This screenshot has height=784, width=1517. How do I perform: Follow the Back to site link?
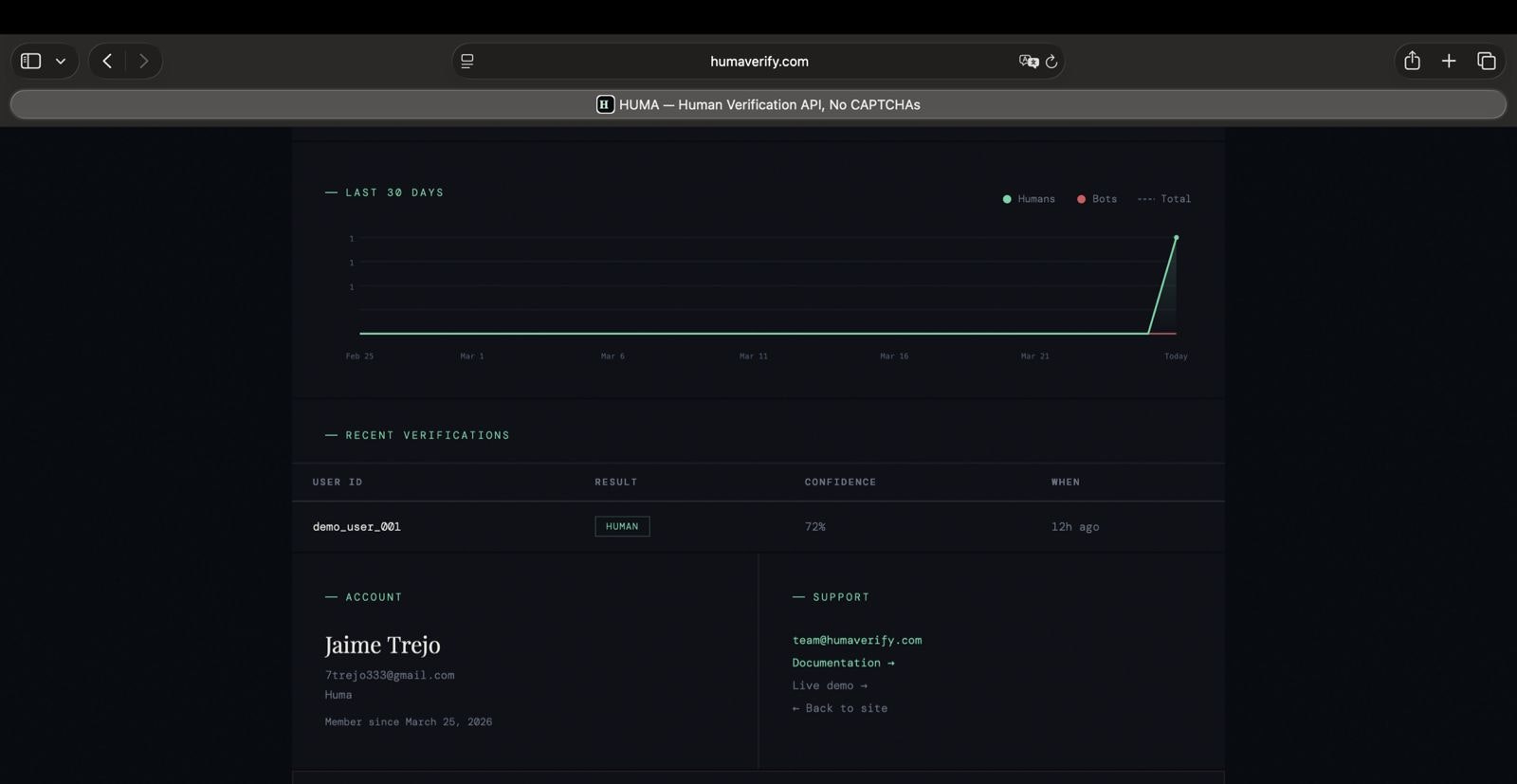(x=840, y=708)
